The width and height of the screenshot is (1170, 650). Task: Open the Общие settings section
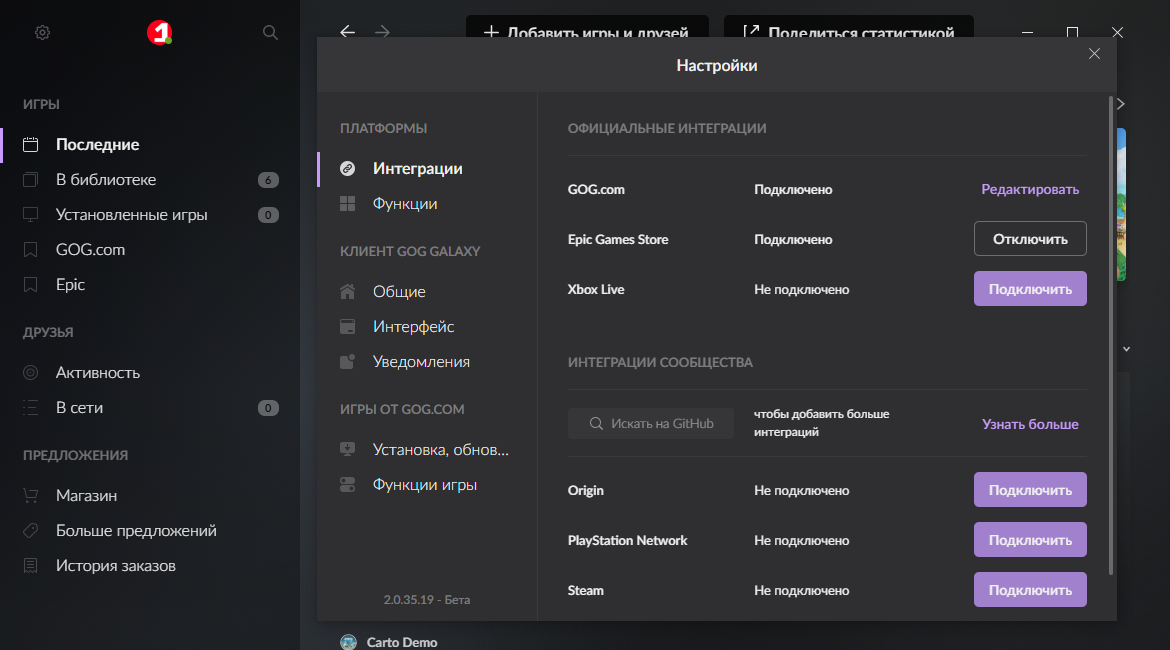tap(399, 291)
